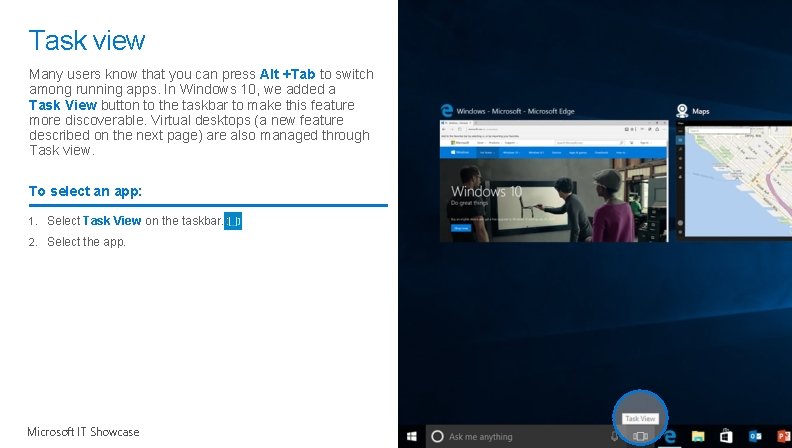Open the Windows Start menu button
This screenshot has height=448, width=792.
412,436
